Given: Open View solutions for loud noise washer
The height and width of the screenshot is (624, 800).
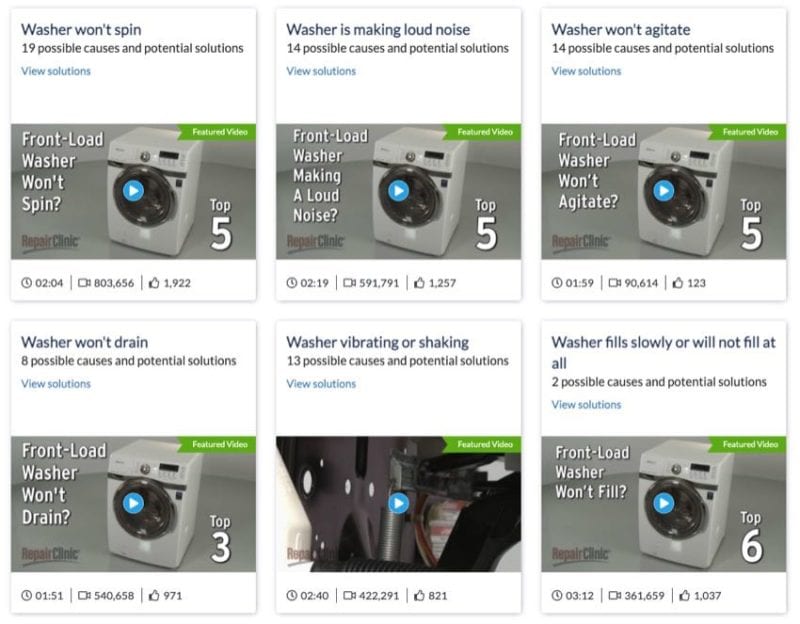Looking at the screenshot, I should 321,71.
